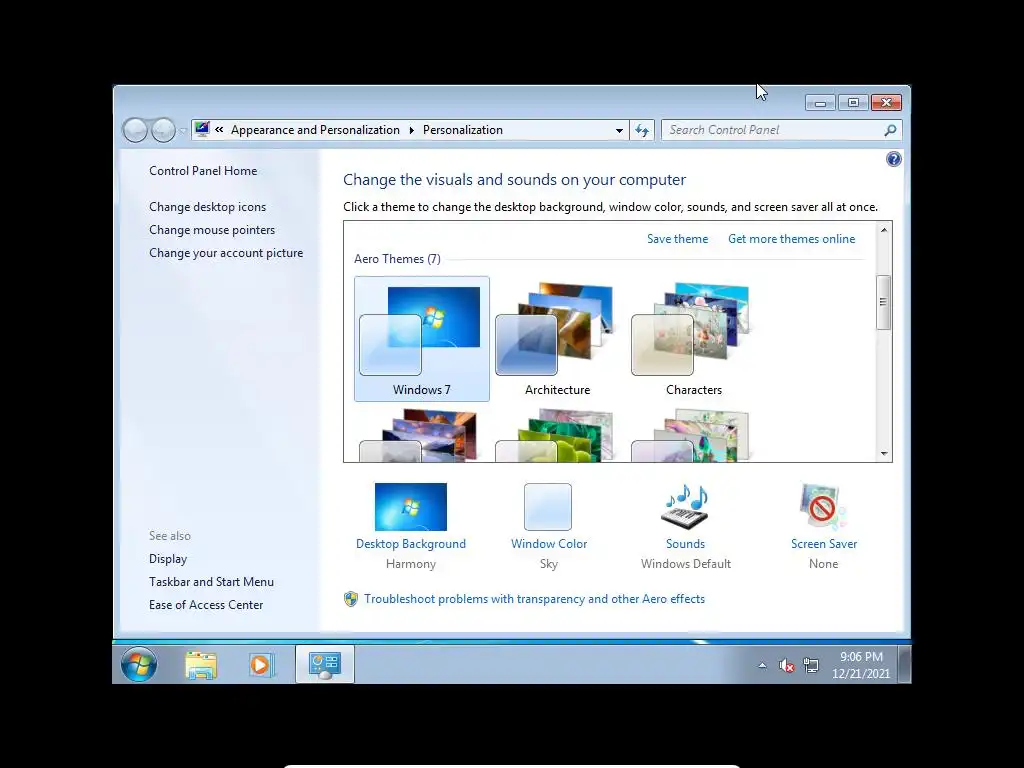Click the Screen Saver text link
Viewport: 1024px width, 768px height.
(x=824, y=544)
